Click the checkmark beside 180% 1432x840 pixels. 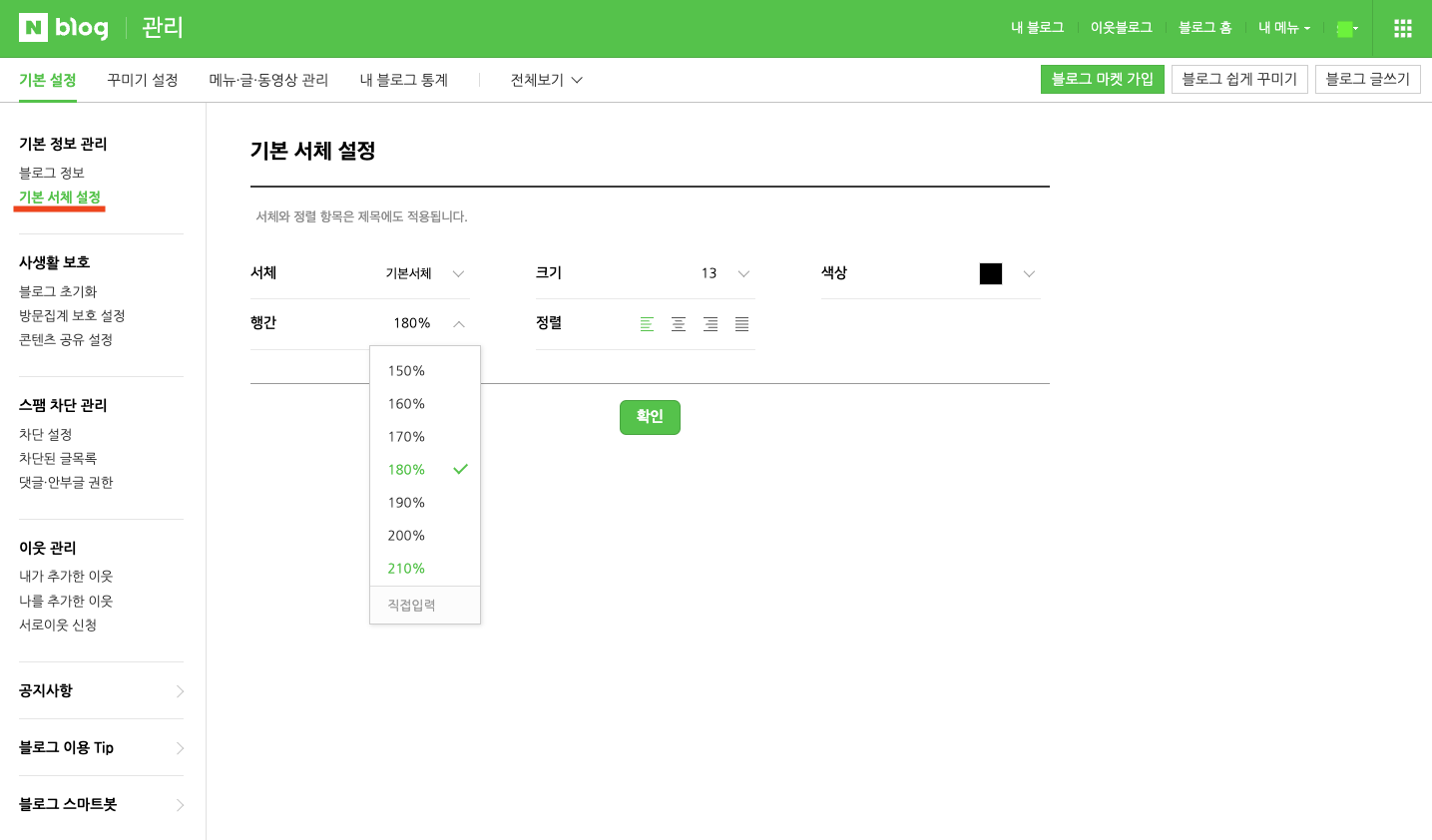point(460,469)
